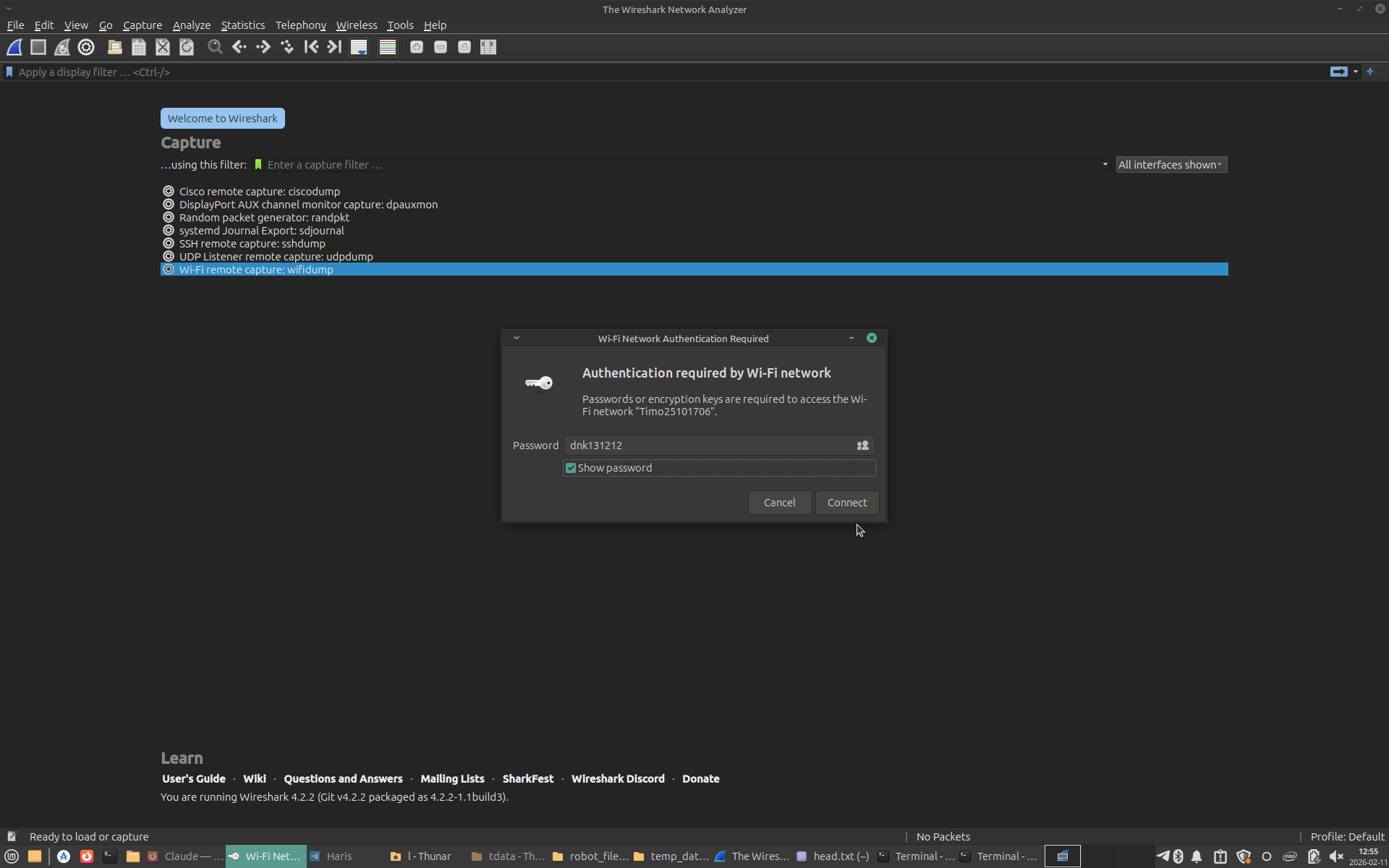Click the Reload capture file icon
Viewport: 1389px width, 868px height.
[x=187, y=47]
